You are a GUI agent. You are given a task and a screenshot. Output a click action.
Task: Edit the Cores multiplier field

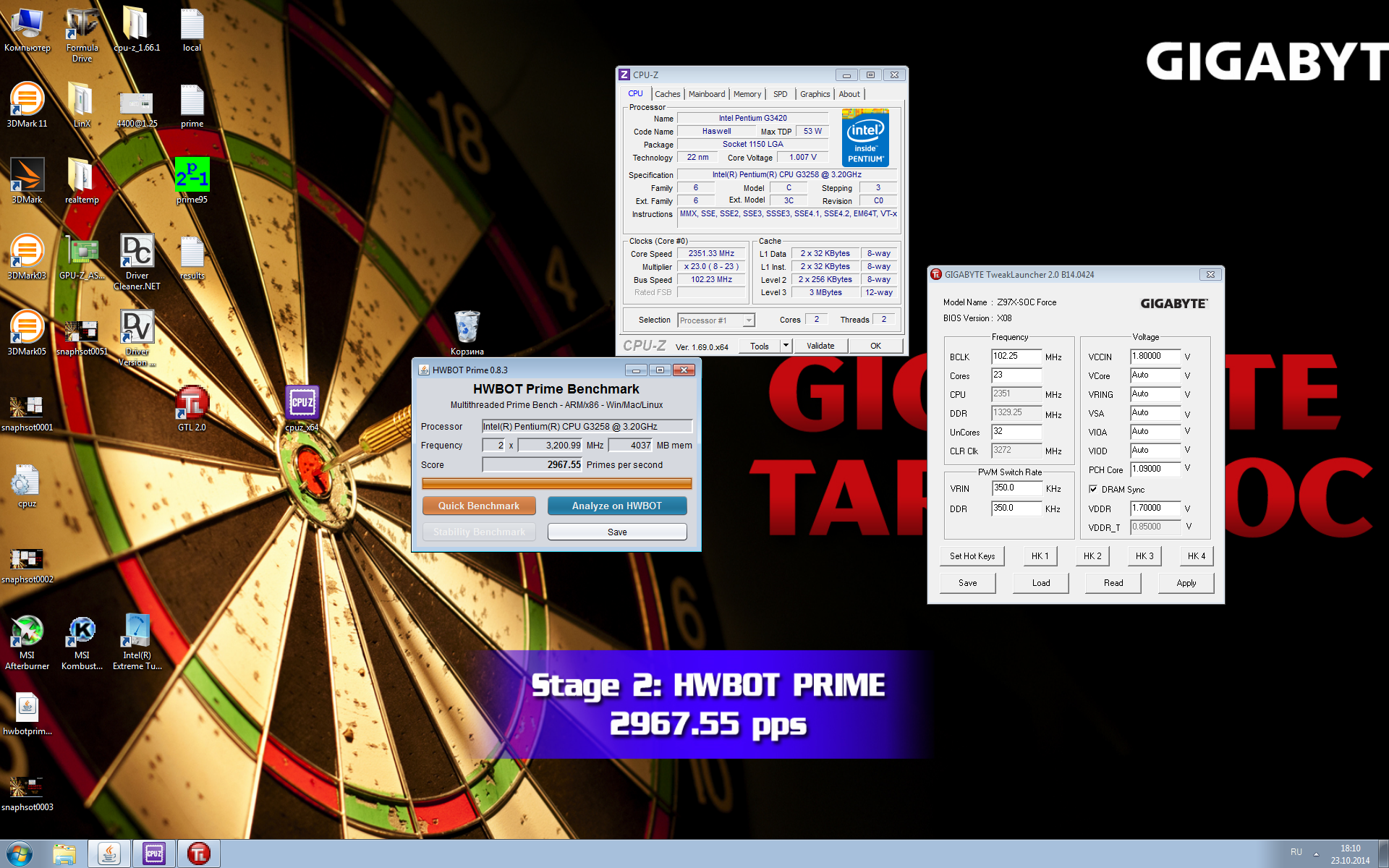coord(1016,375)
